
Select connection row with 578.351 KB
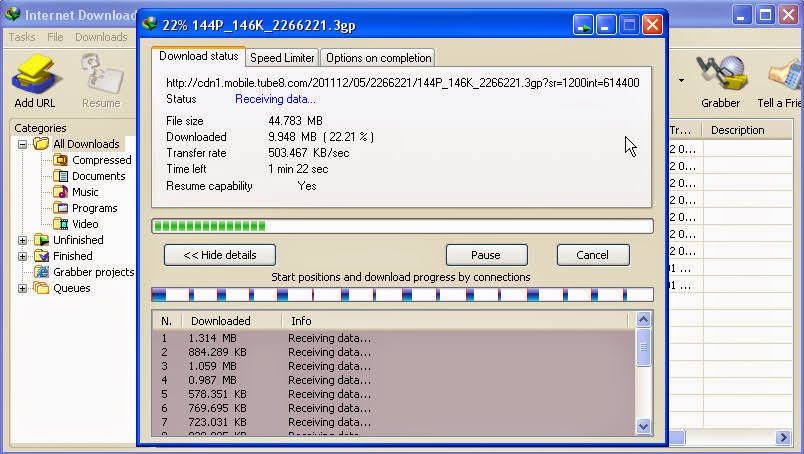pyautogui.click(x=394, y=394)
